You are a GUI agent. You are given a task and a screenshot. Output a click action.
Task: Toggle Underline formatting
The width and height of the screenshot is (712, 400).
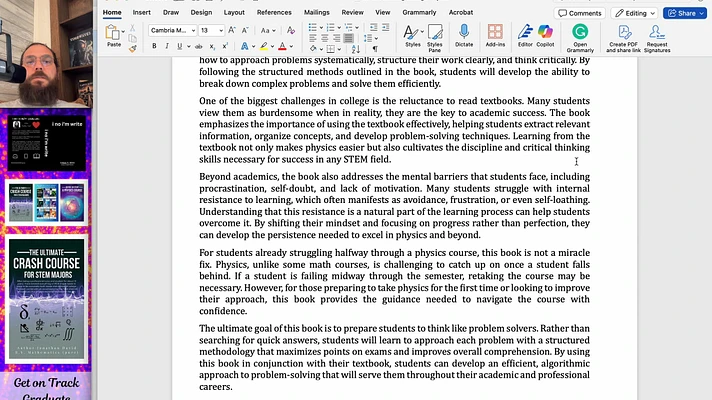coord(179,46)
